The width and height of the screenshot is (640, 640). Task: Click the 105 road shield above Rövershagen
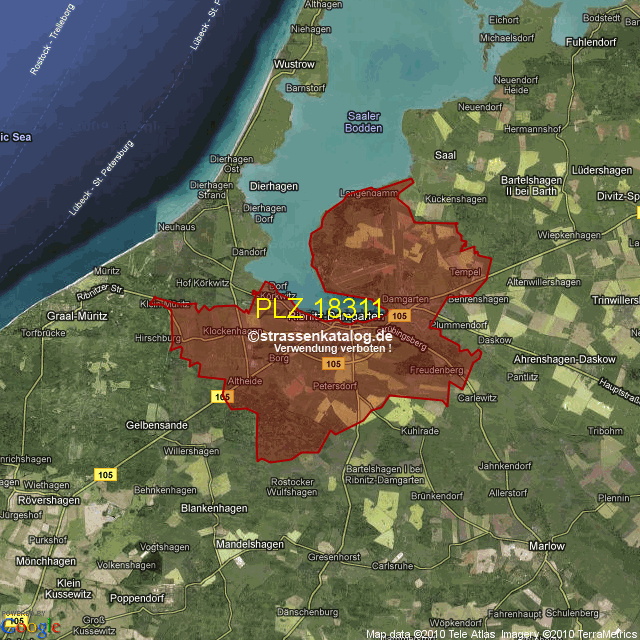(x=104, y=473)
